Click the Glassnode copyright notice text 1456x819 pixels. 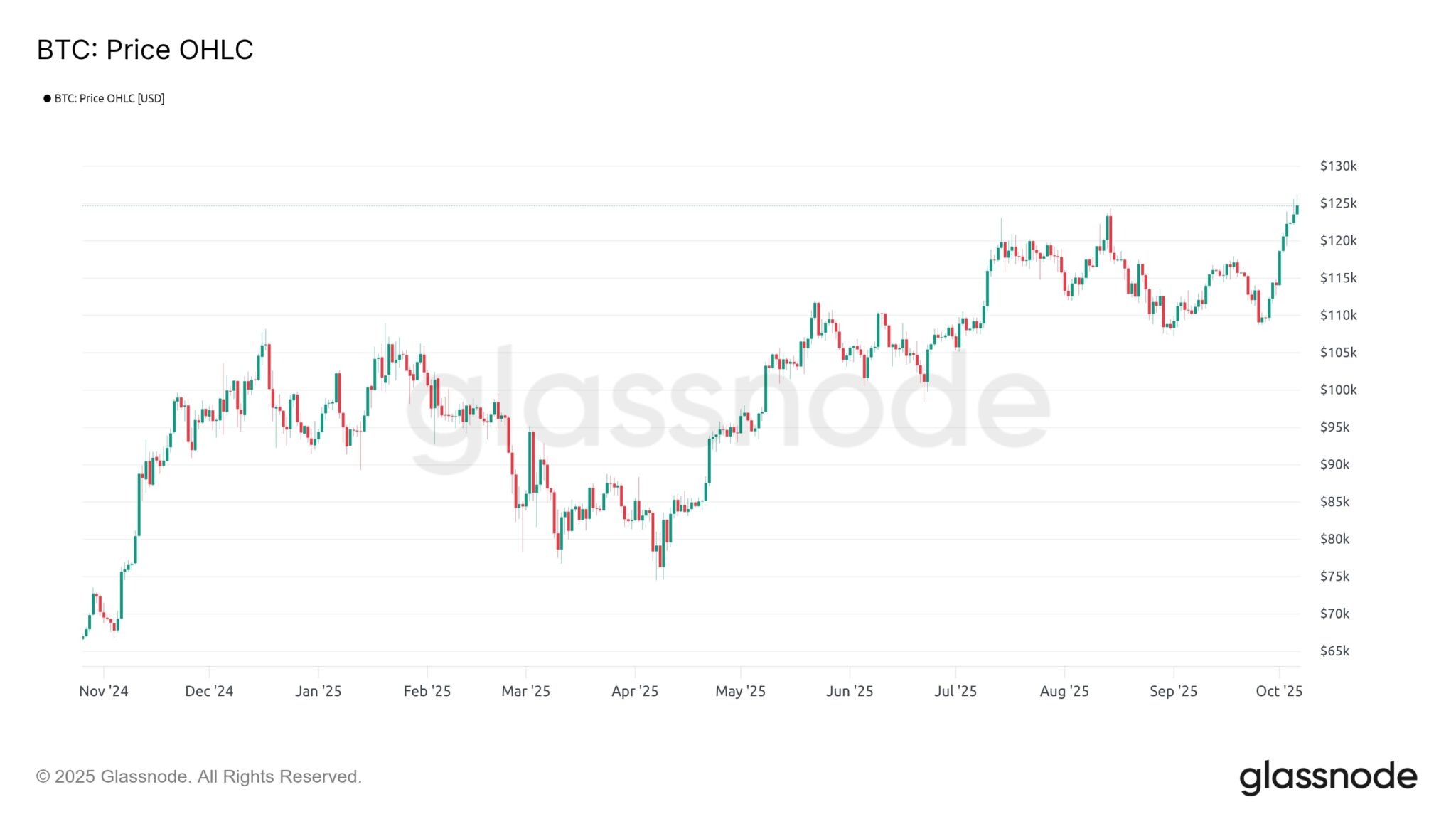199,776
